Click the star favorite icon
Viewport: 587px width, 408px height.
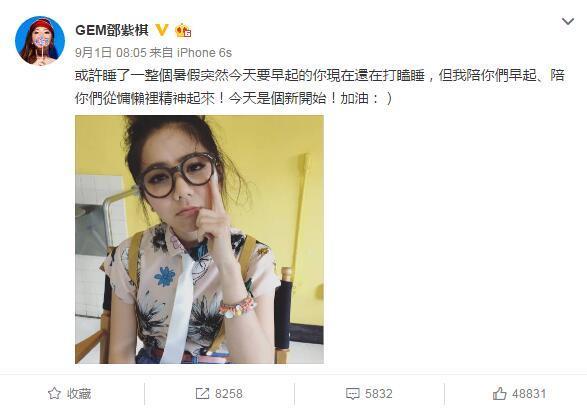tap(54, 393)
